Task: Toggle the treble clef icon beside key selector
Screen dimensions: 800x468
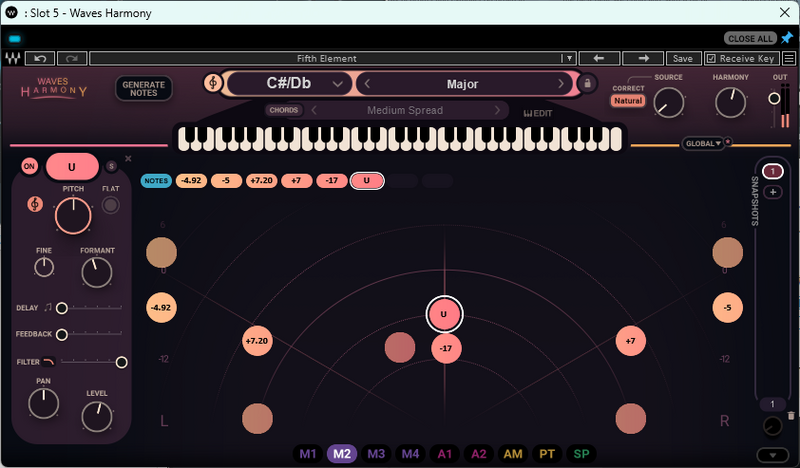Action: [213, 83]
